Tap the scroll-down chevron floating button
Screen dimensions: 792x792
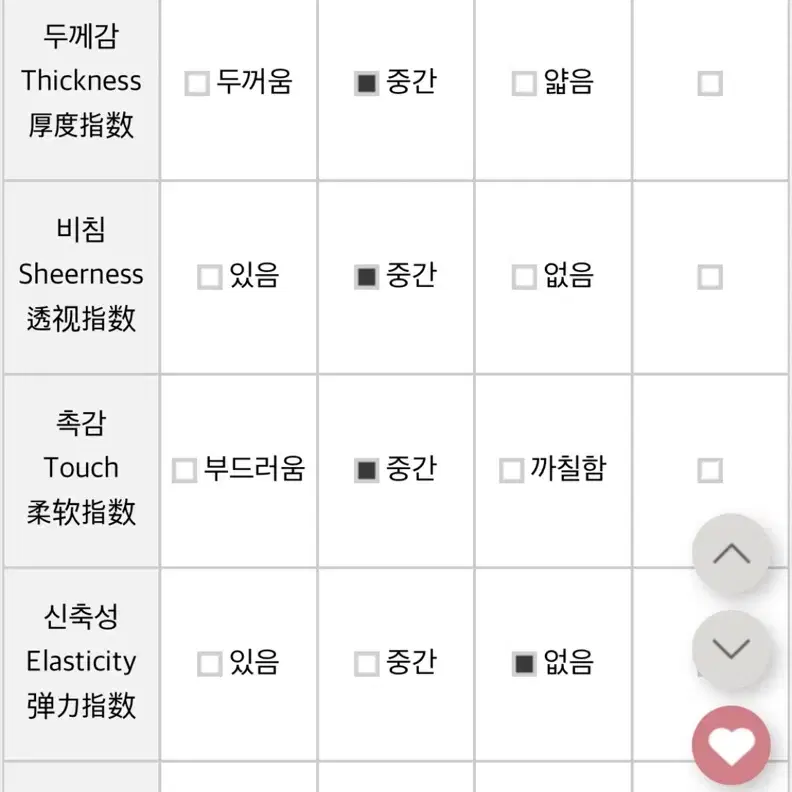click(x=731, y=649)
